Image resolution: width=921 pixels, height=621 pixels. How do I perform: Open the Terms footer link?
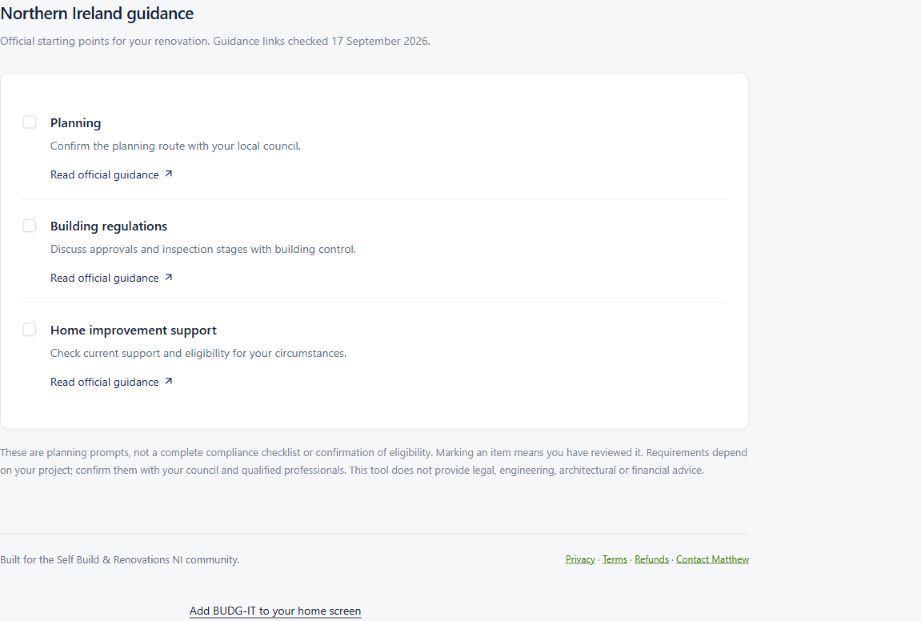pyautogui.click(x=614, y=559)
